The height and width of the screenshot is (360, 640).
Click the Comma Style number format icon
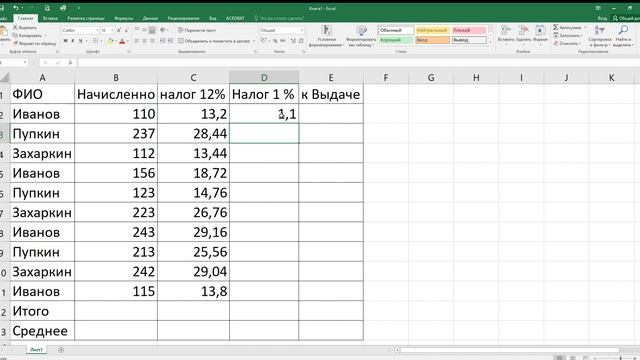click(282, 41)
